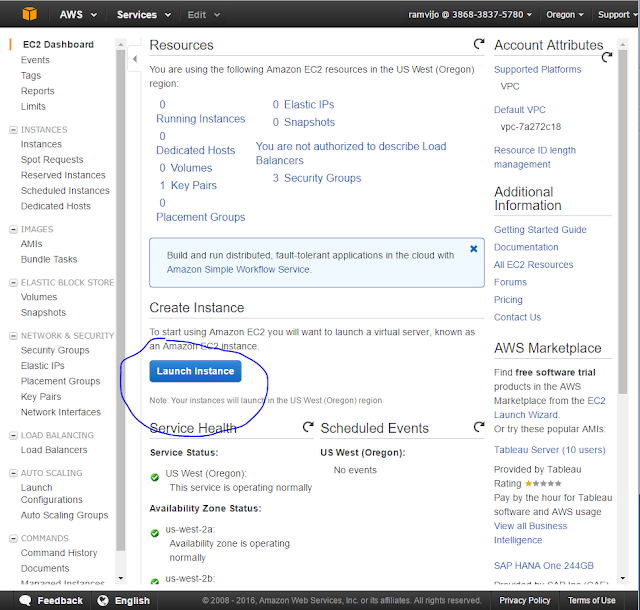Open the Edit dropdown in top bar
Screen dimensions: 640x610
point(204,15)
